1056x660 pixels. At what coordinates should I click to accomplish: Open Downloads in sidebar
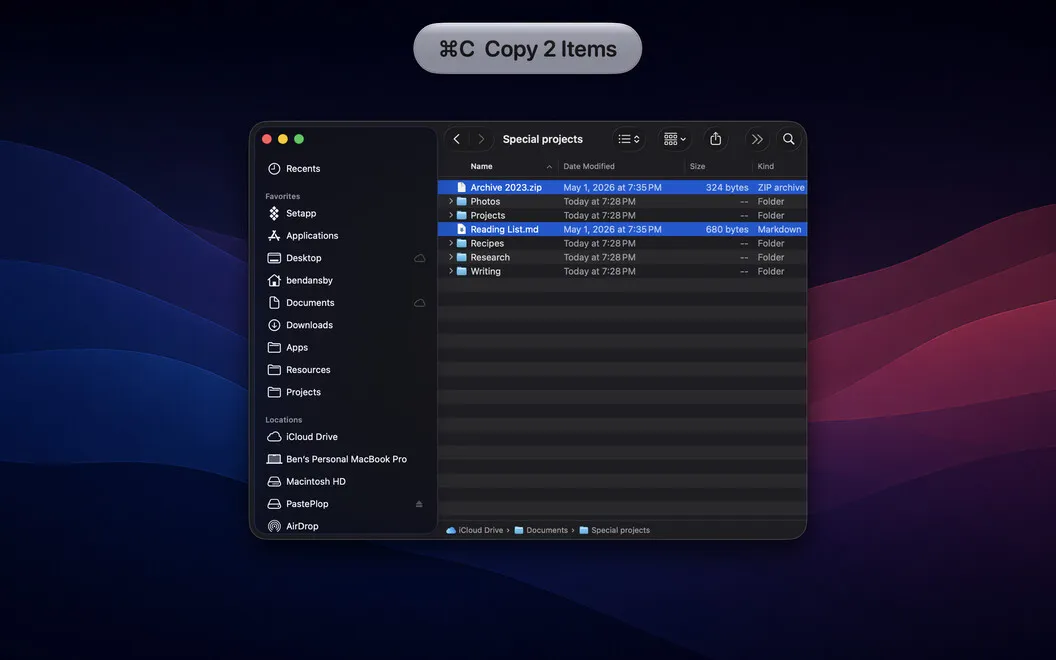(309, 325)
